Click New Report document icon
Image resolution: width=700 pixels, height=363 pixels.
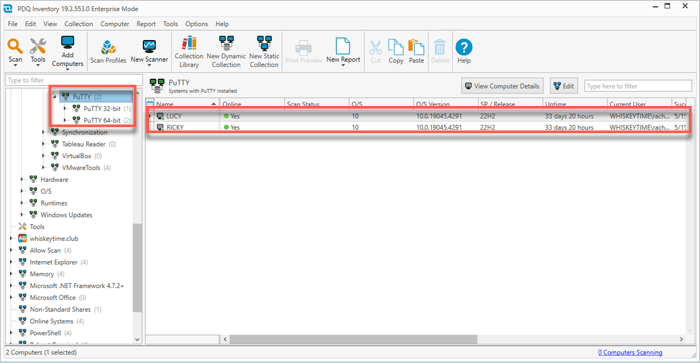pyautogui.click(x=343, y=46)
